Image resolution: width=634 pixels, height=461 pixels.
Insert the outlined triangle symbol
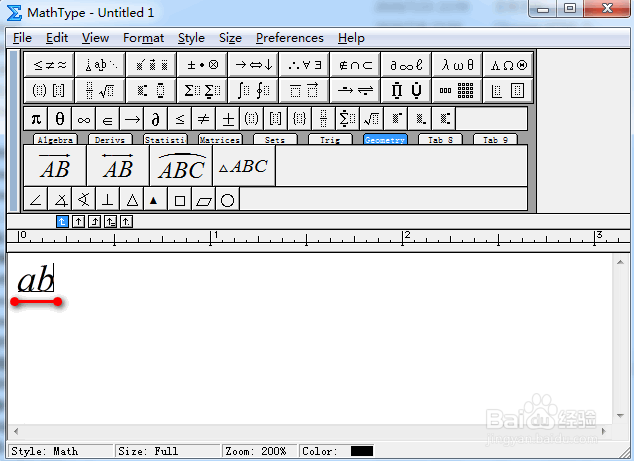(132, 199)
